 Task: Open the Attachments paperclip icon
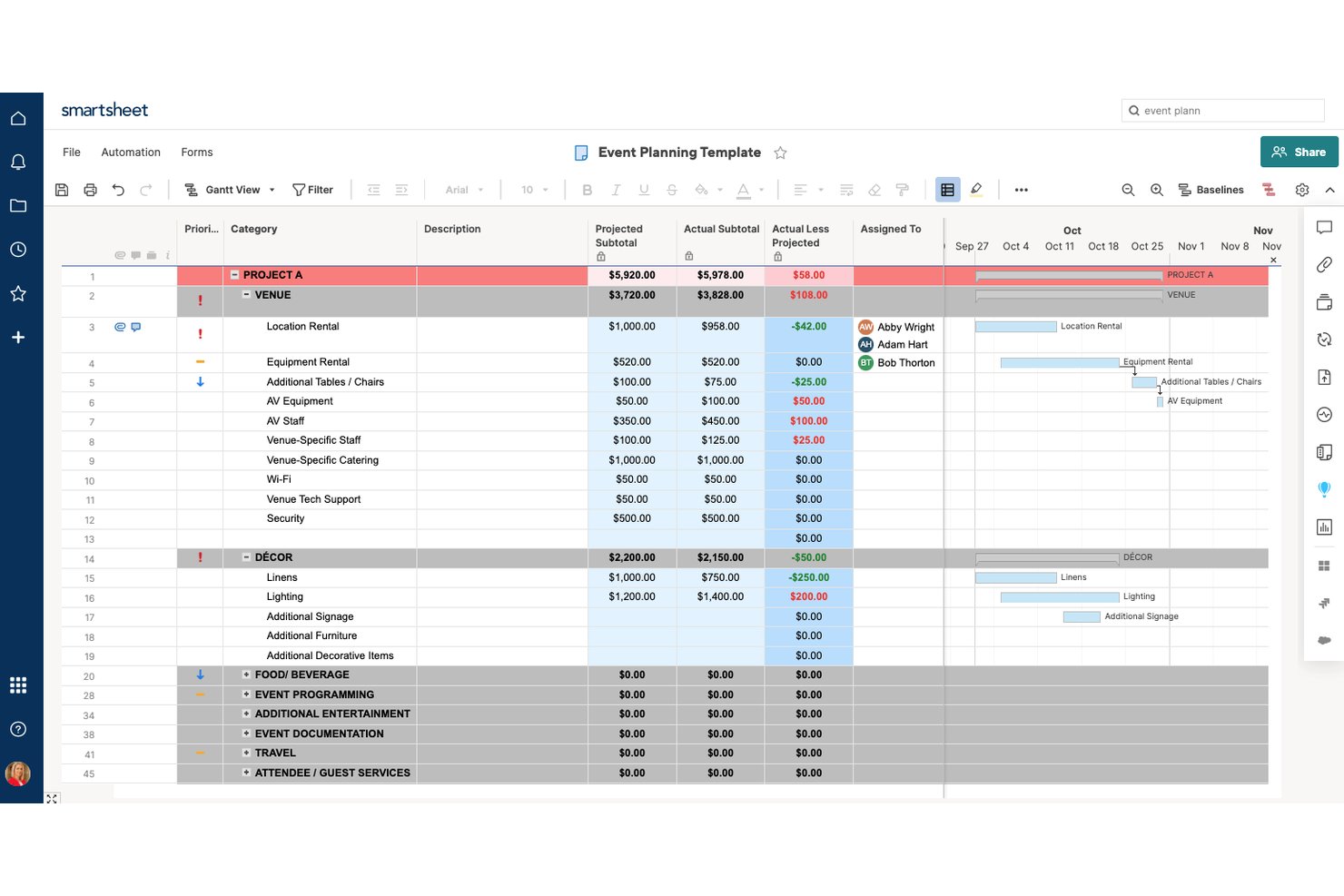[x=1324, y=265]
